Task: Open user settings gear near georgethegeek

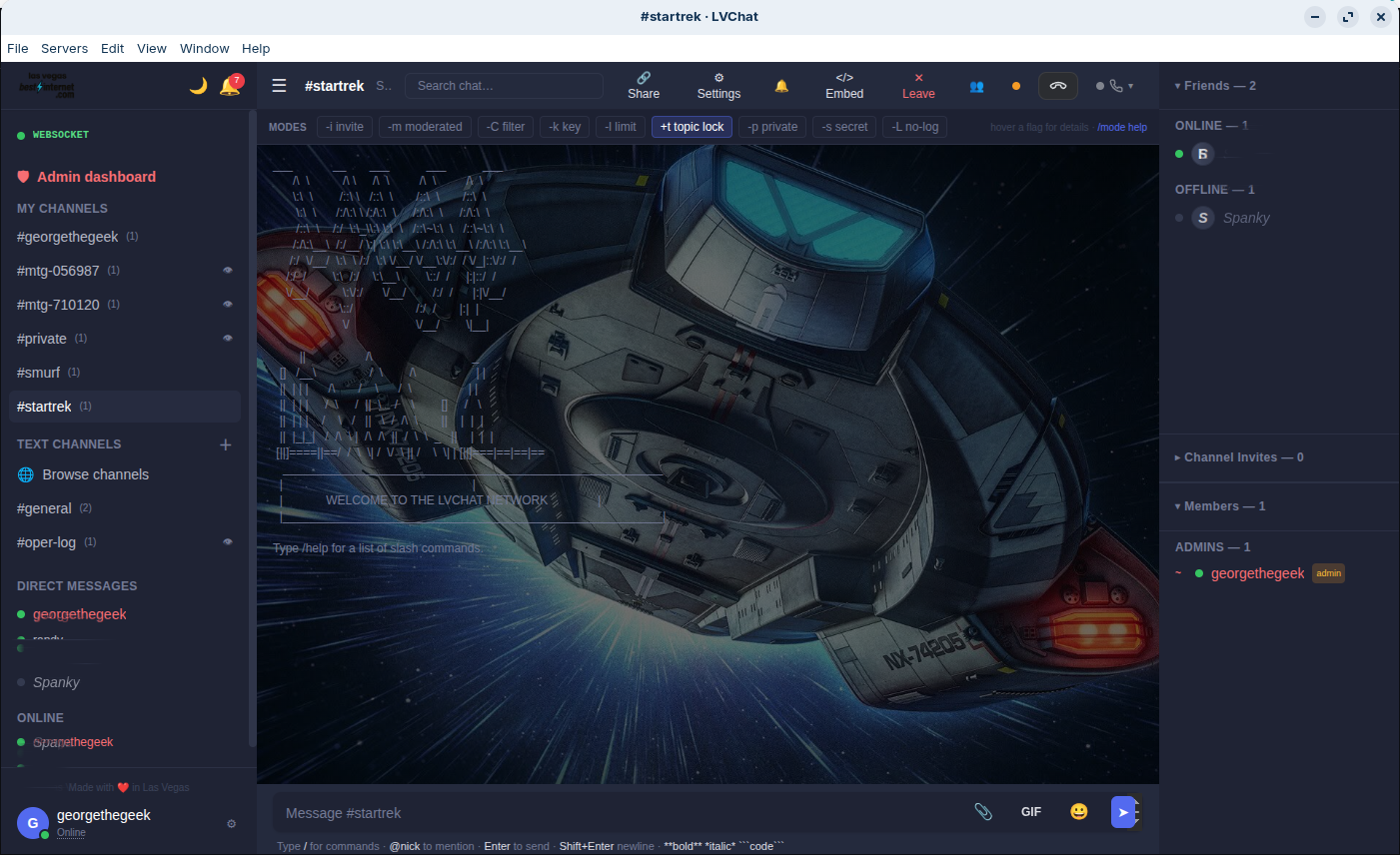Action: (231, 824)
